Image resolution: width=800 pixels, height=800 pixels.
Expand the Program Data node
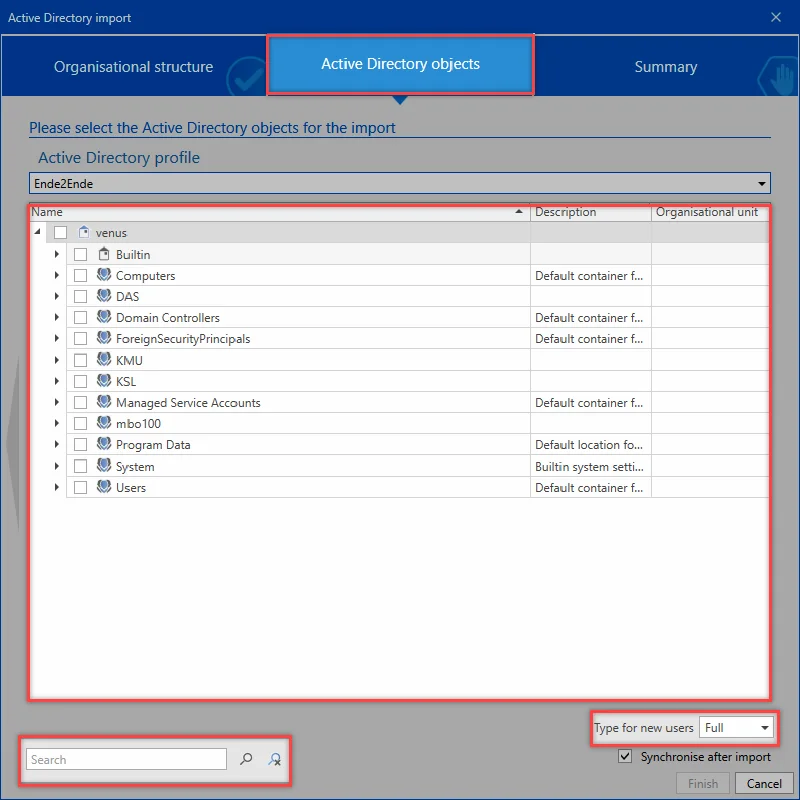[57, 444]
